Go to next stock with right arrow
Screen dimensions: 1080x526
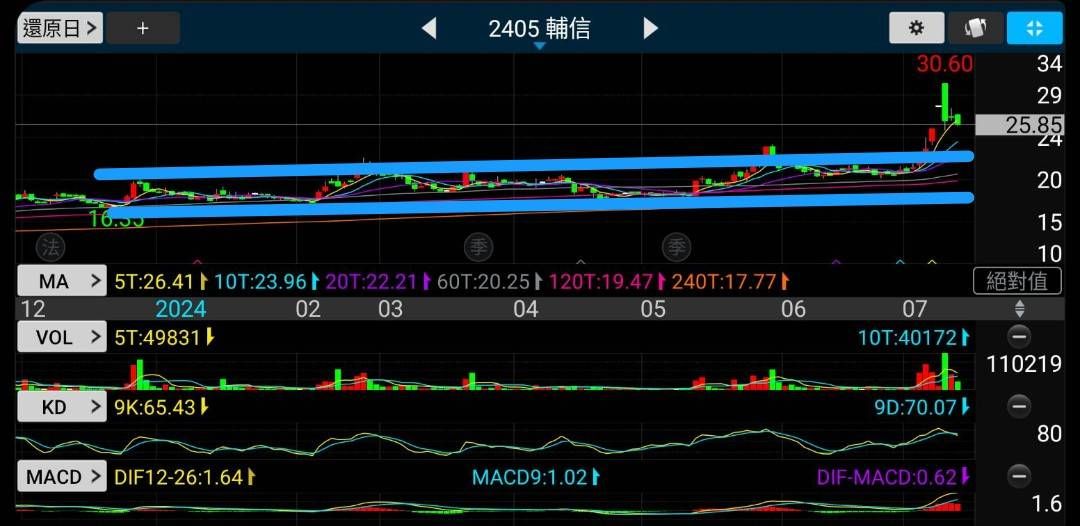651,29
